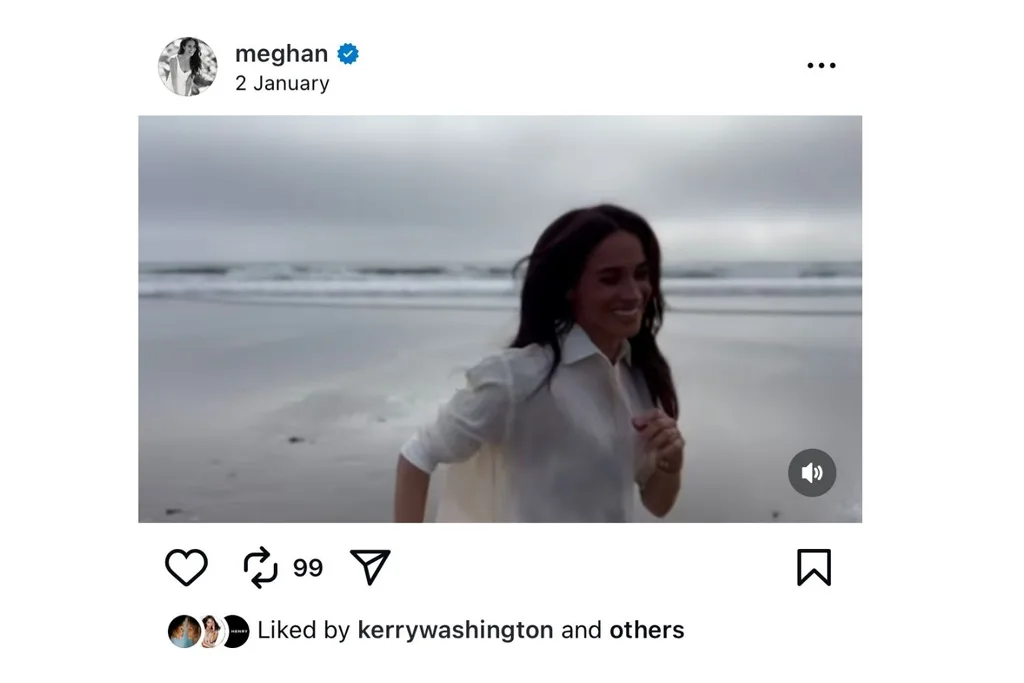Click meghan's verified blue checkmark badge
This screenshot has width=1024, height=683.
point(347,54)
